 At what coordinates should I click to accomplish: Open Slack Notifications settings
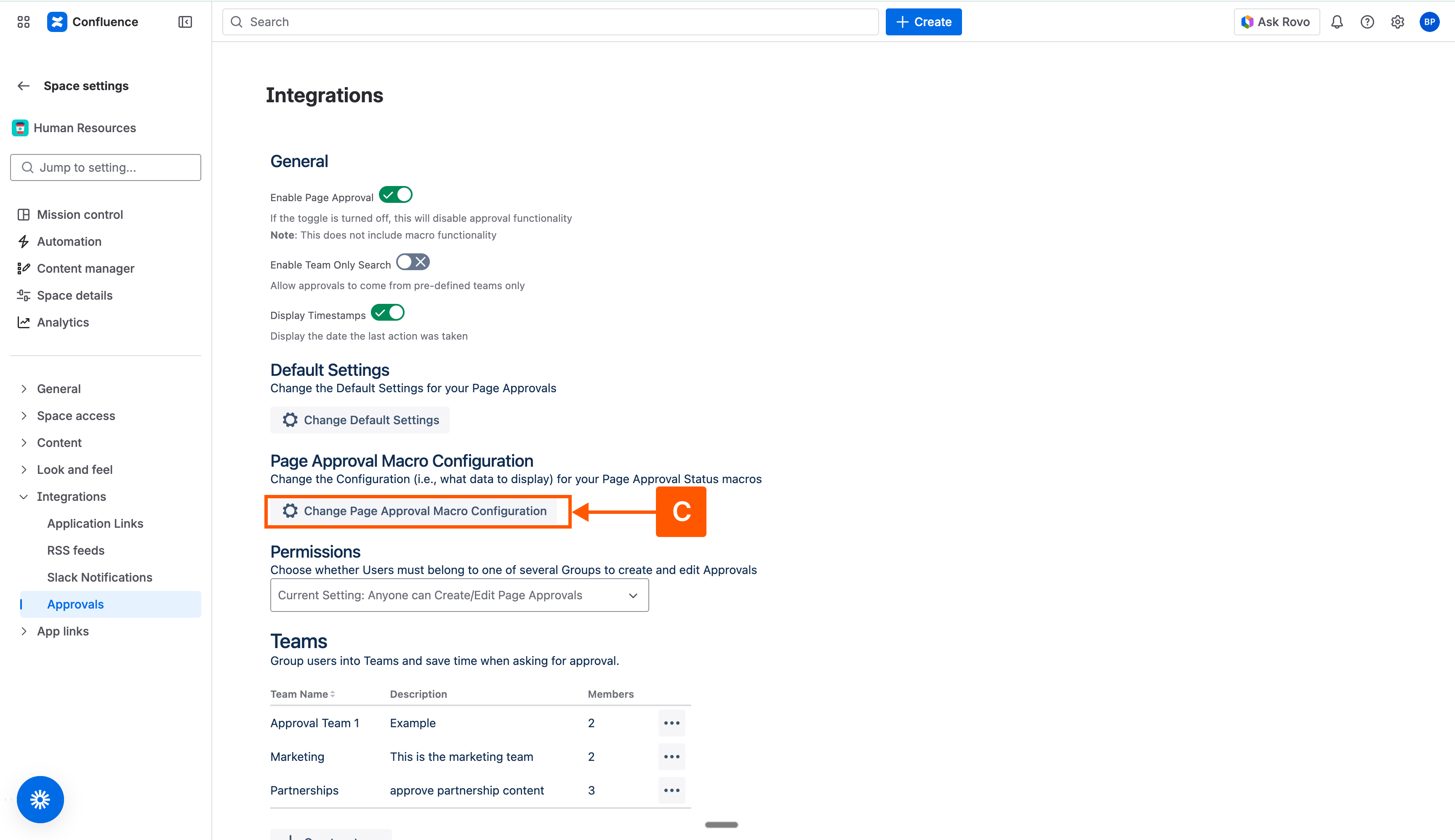tap(99, 577)
